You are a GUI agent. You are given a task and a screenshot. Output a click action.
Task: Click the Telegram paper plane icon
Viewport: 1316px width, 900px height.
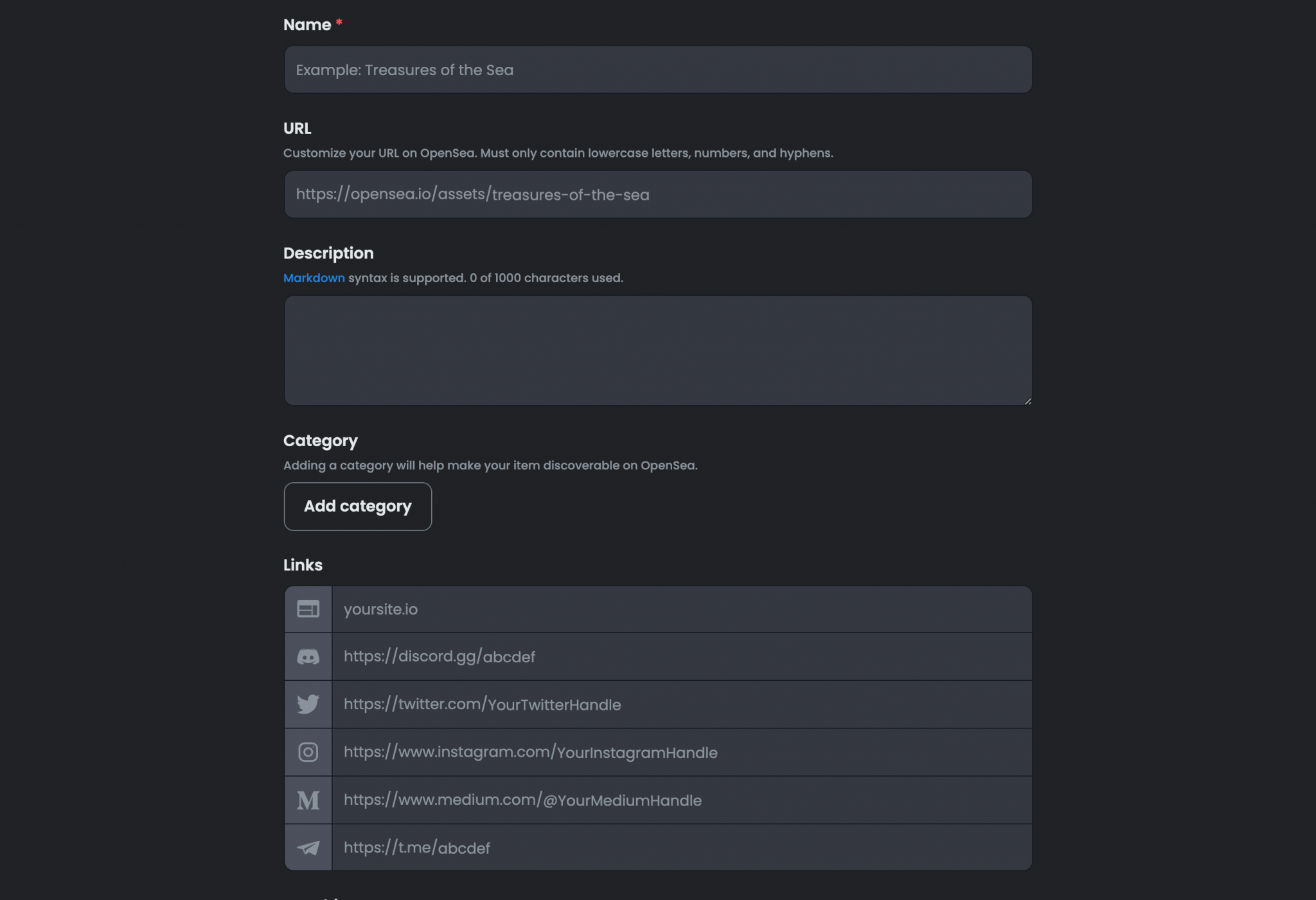(x=308, y=847)
